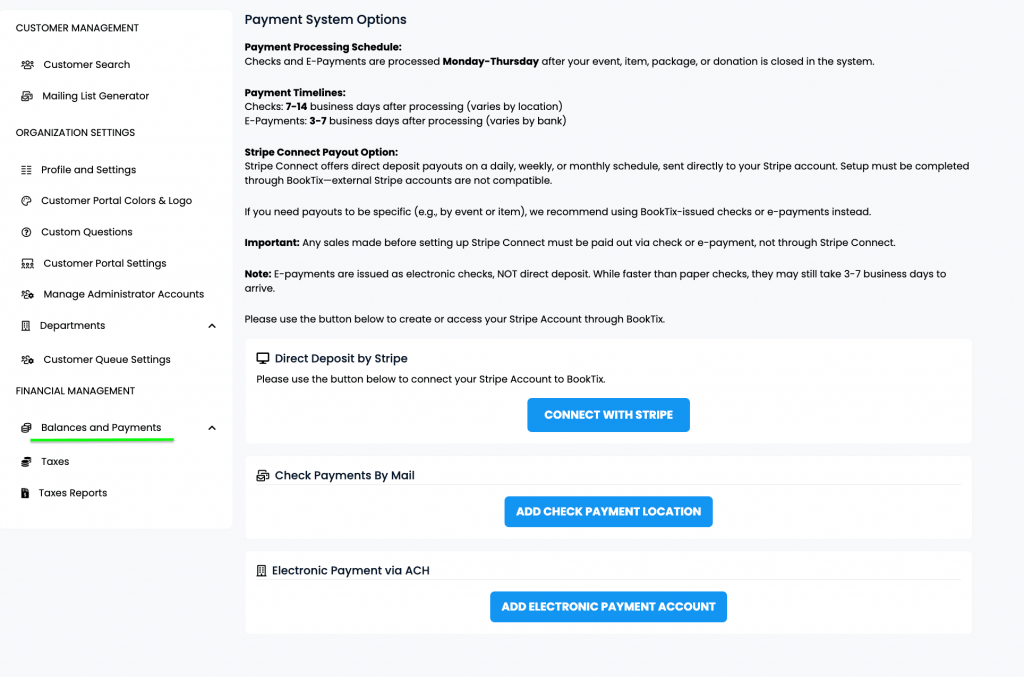This screenshot has width=1024, height=677.
Task: Click the Connect With Stripe button
Action: click(x=608, y=414)
